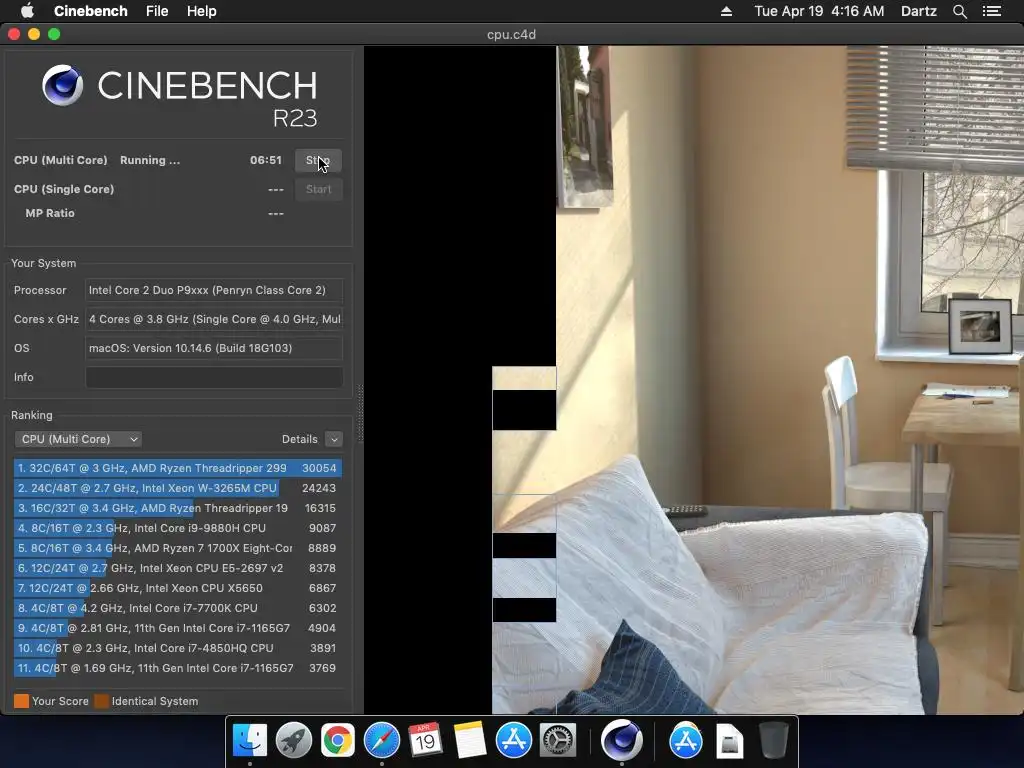Image resolution: width=1024 pixels, height=768 pixels.
Task: Open Spotlight search magnifier
Action: point(959,11)
